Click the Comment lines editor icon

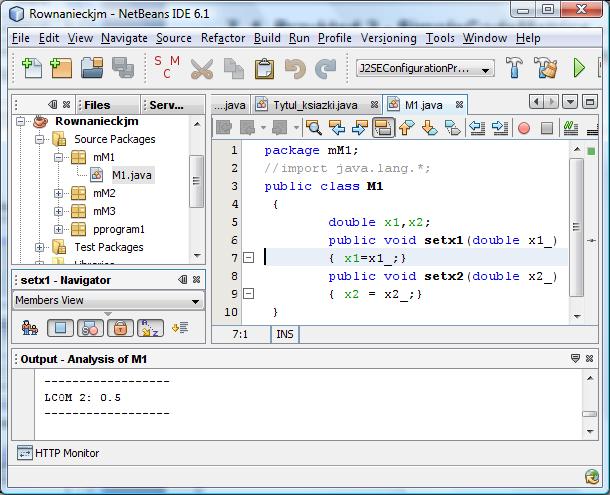[571, 128]
